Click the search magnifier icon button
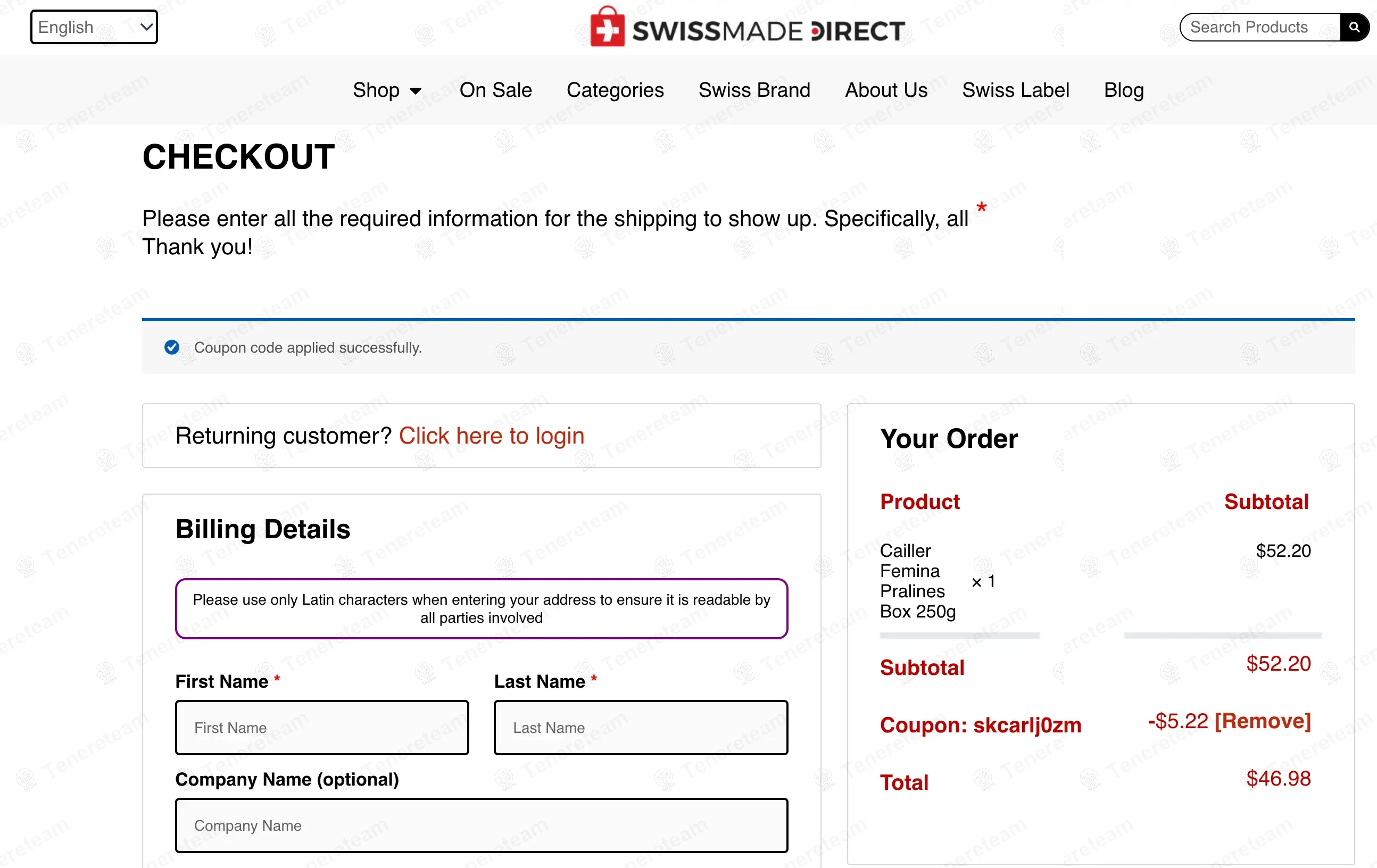Image resolution: width=1377 pixels, height=868 pixels. [1354, 27]
